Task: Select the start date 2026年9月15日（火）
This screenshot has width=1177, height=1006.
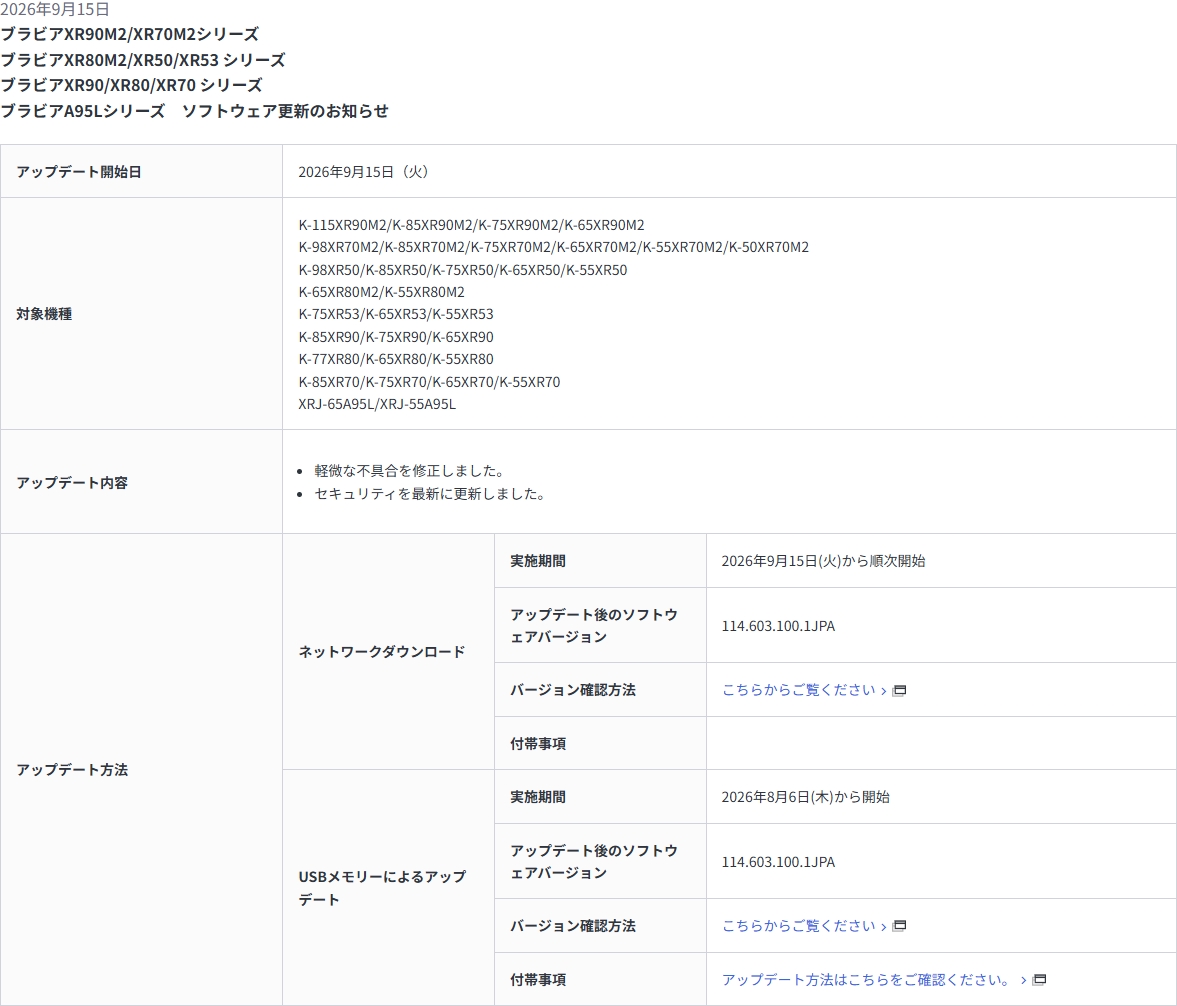Action: 366,172
